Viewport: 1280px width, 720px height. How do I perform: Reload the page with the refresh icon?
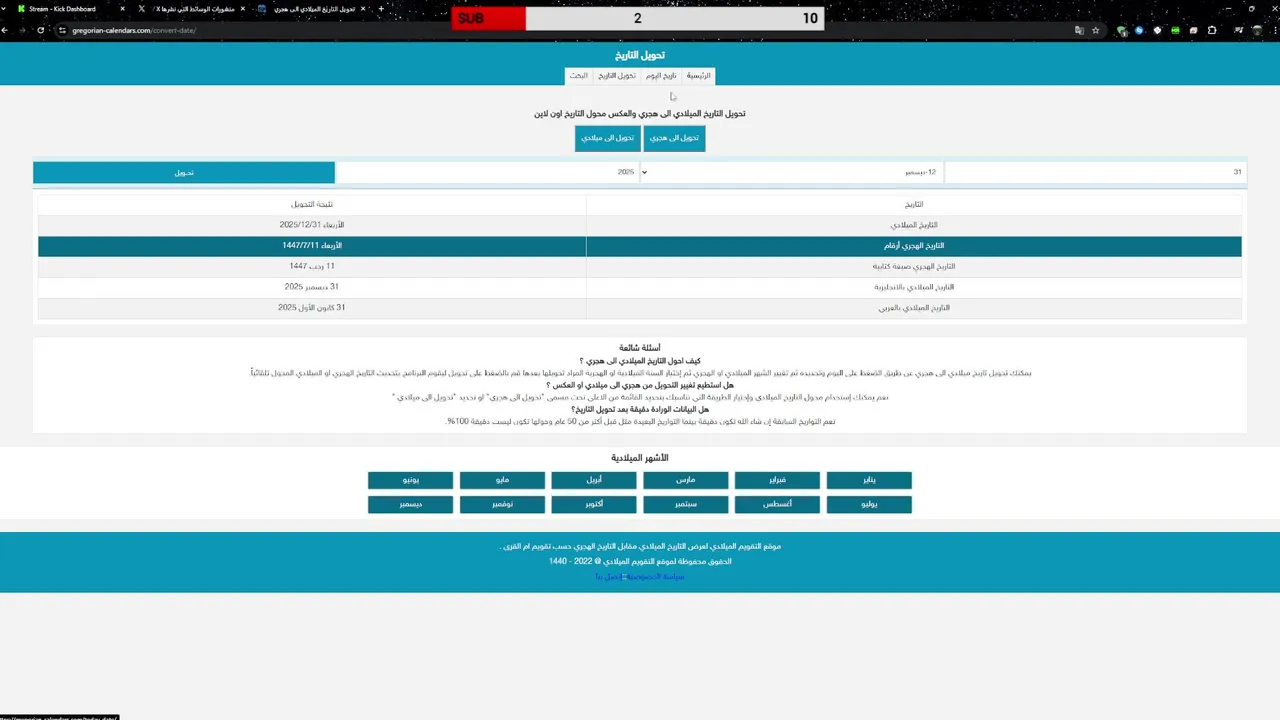coord(40,30)
